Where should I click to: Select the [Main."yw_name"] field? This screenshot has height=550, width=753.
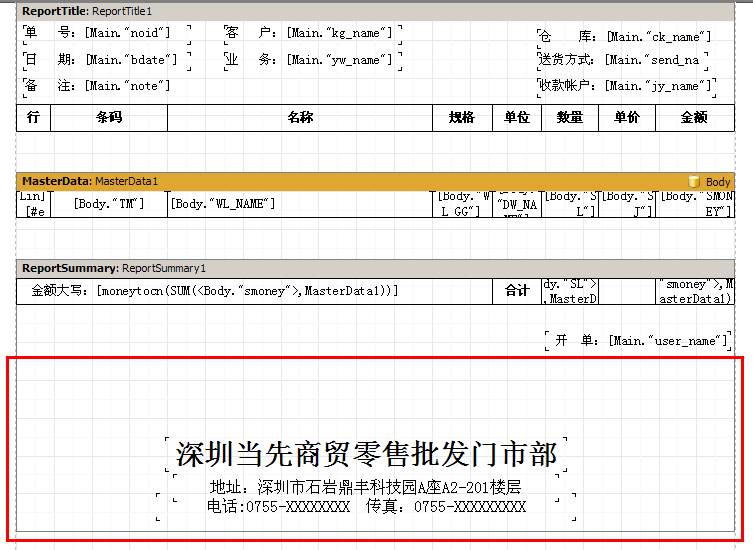coord(313,60)
